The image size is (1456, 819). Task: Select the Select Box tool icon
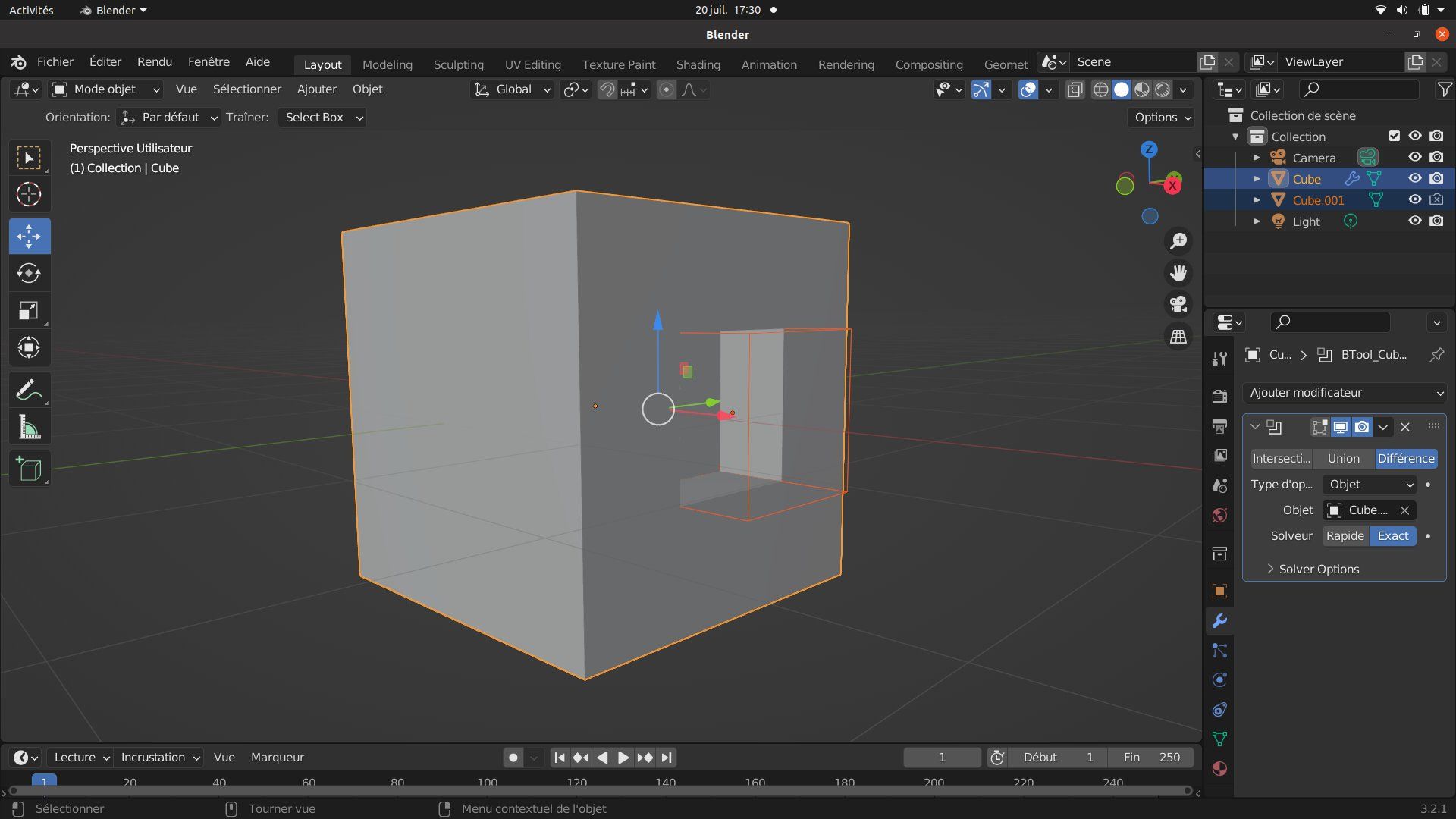tap(29, 158)
